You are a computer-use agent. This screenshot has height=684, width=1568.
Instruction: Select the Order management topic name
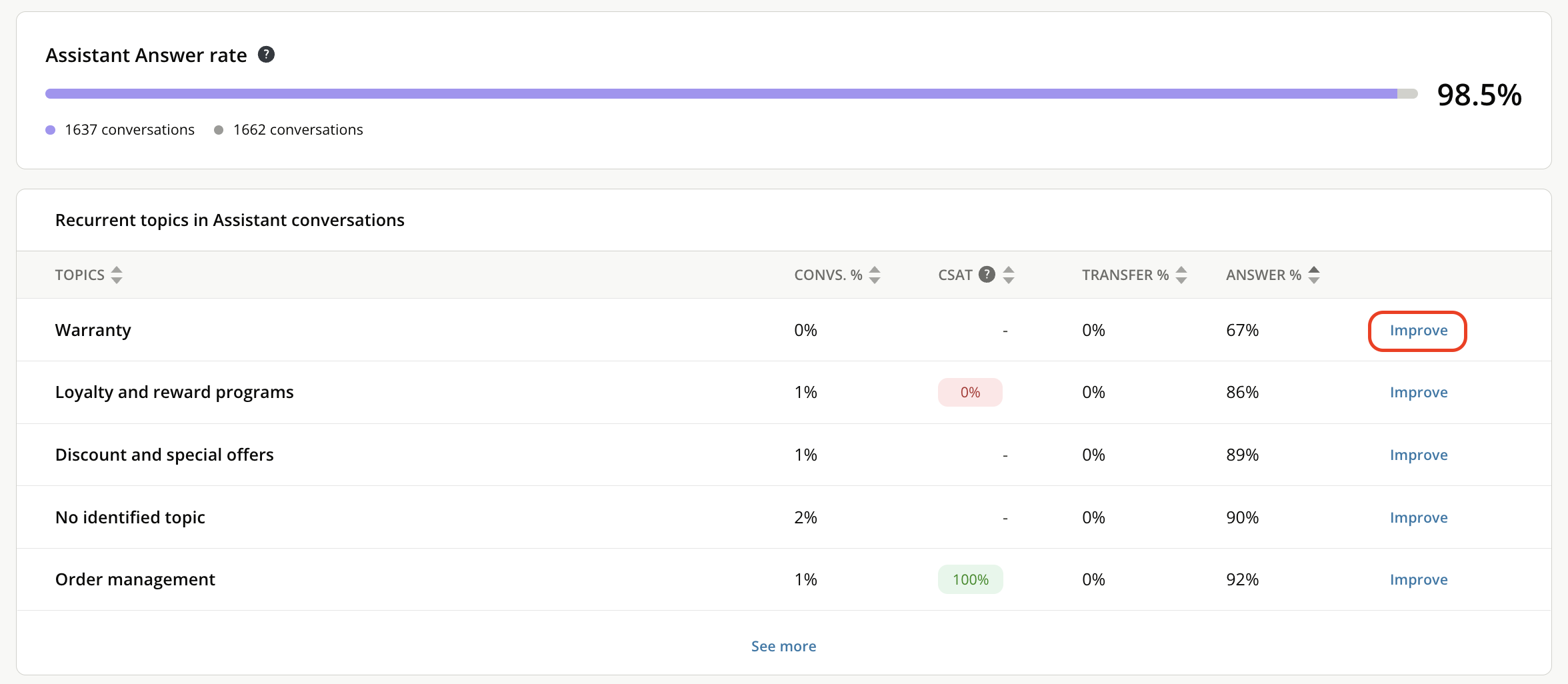(135, 580)
